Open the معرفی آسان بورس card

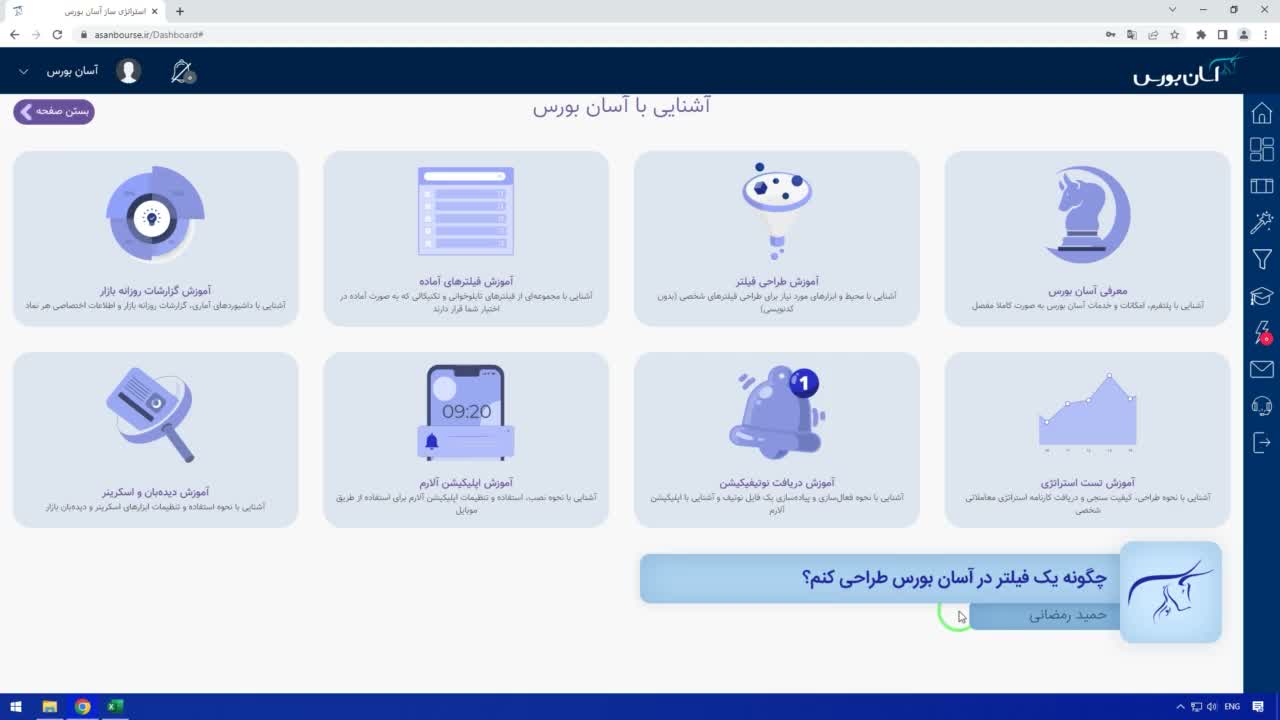1087,238
